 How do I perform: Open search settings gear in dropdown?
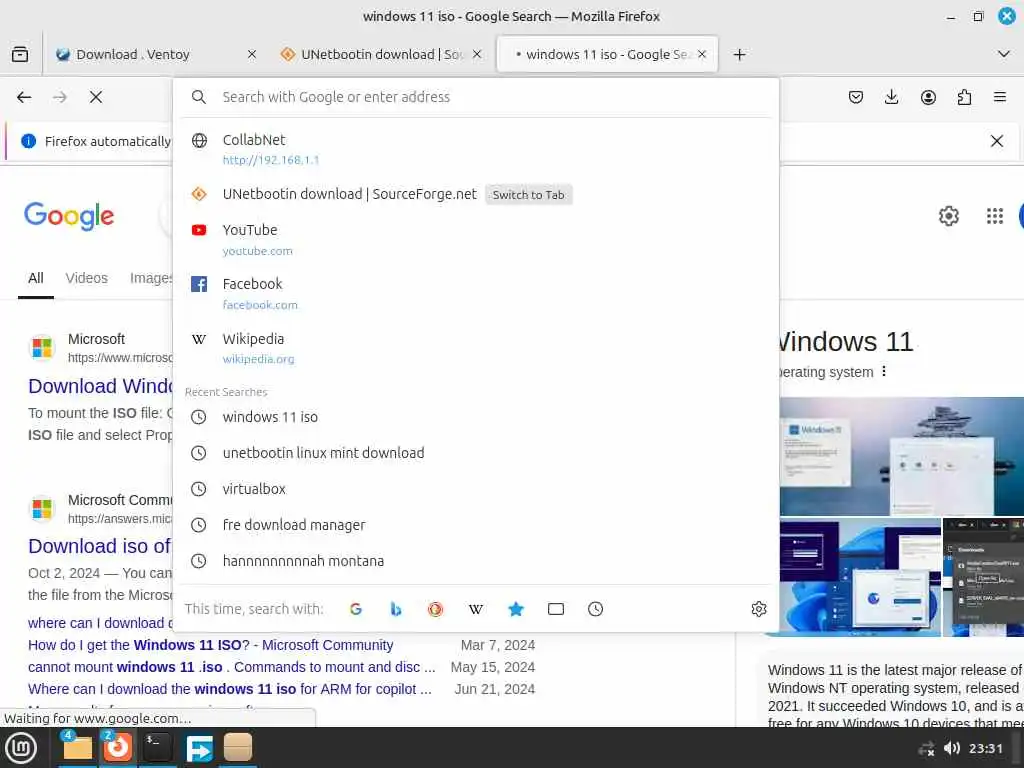click(x=759, y=609)
